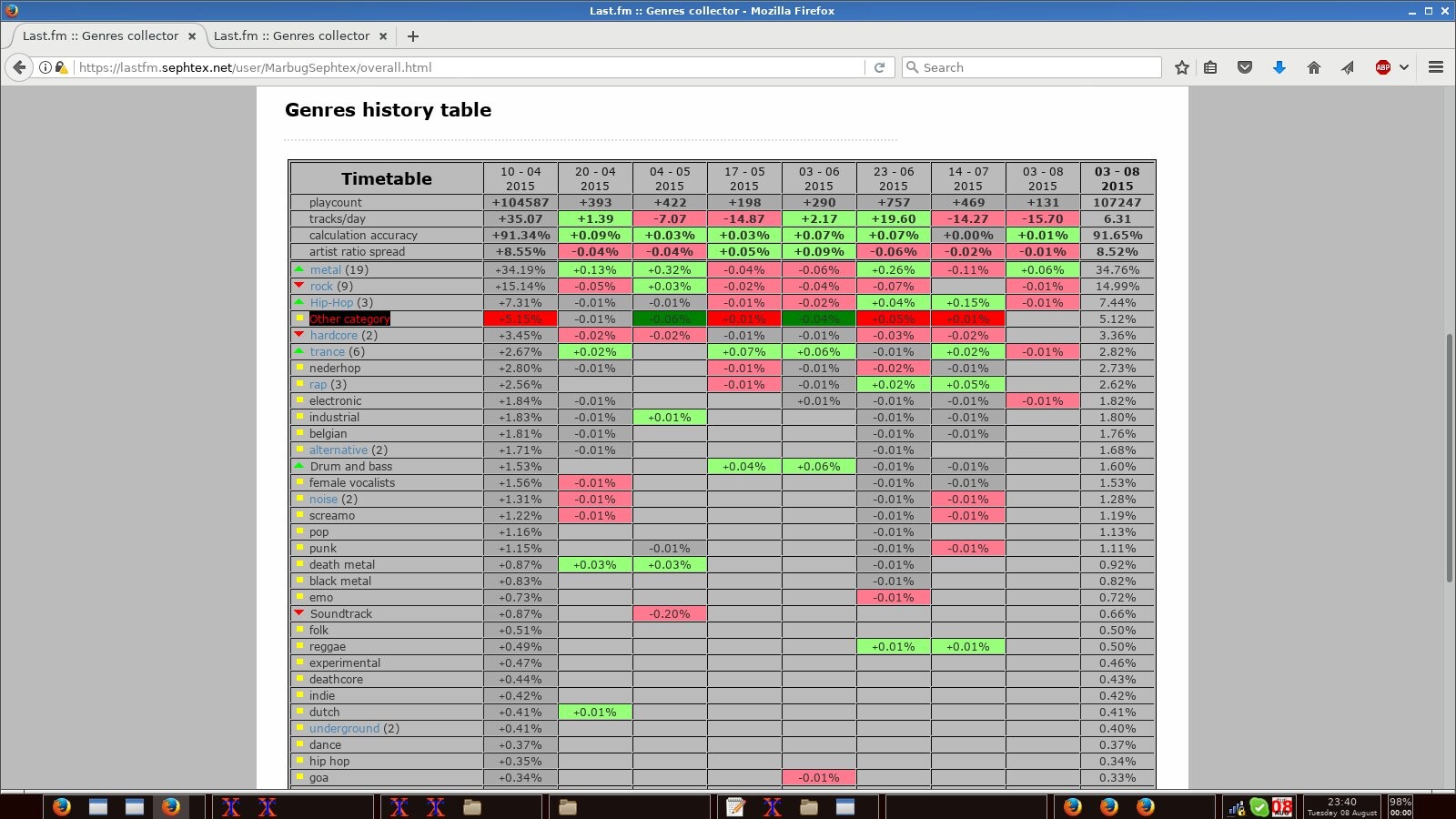This screenshot has width=1456, height=819.
Task: Show site identity information in URL bar
Action: point(45,67)
